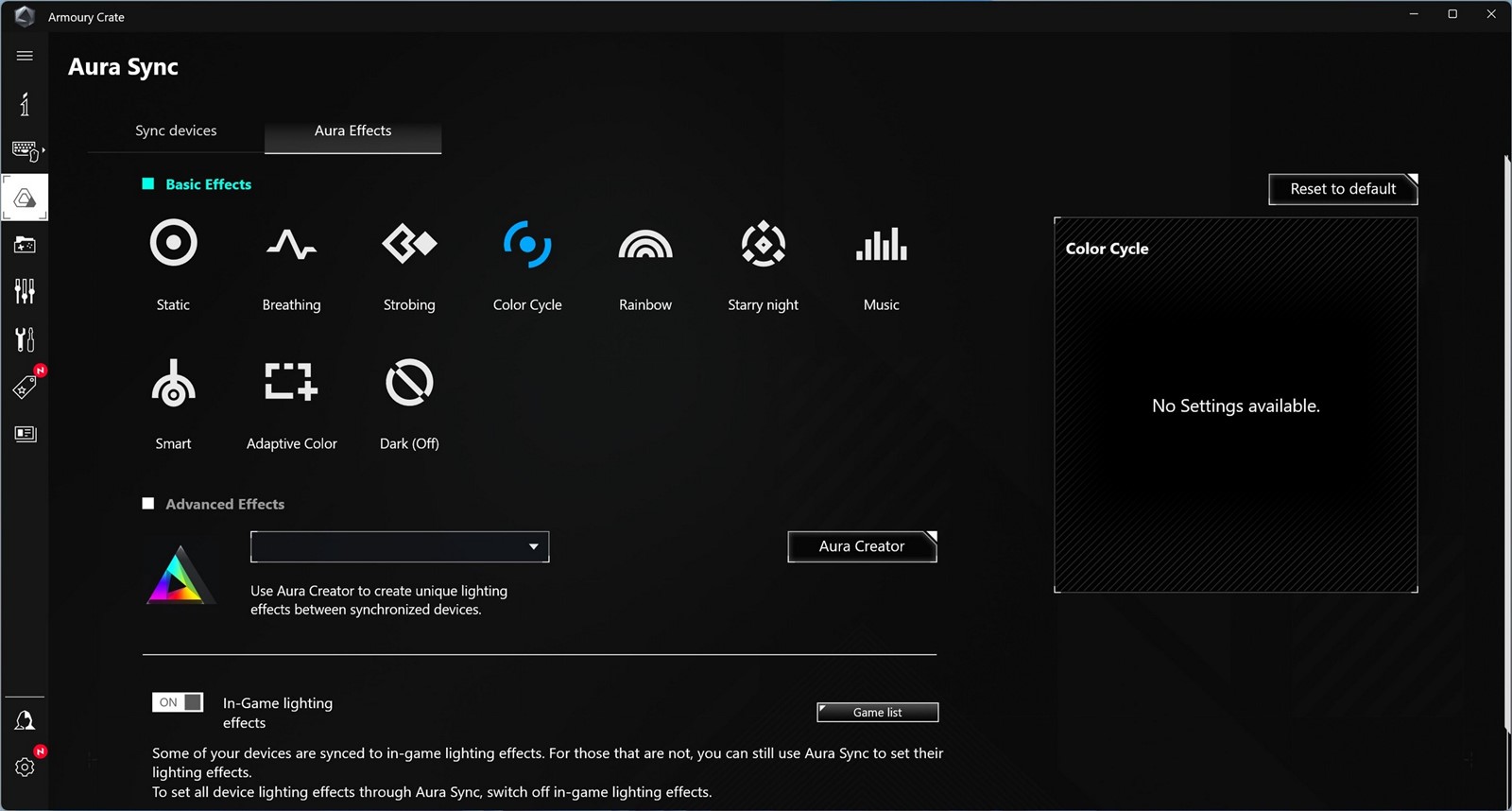Open the News sidebar icon
The width and height of the screenshot is (1512, 811).
coord(26,434)
